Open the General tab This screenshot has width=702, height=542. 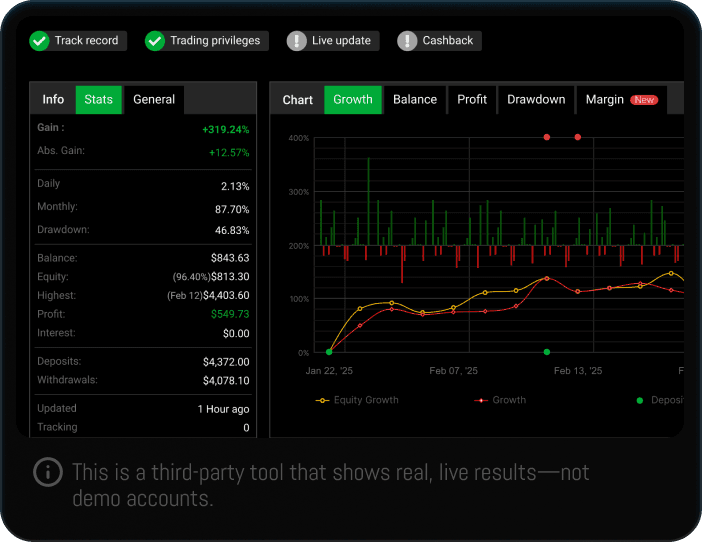coord(154,99)
